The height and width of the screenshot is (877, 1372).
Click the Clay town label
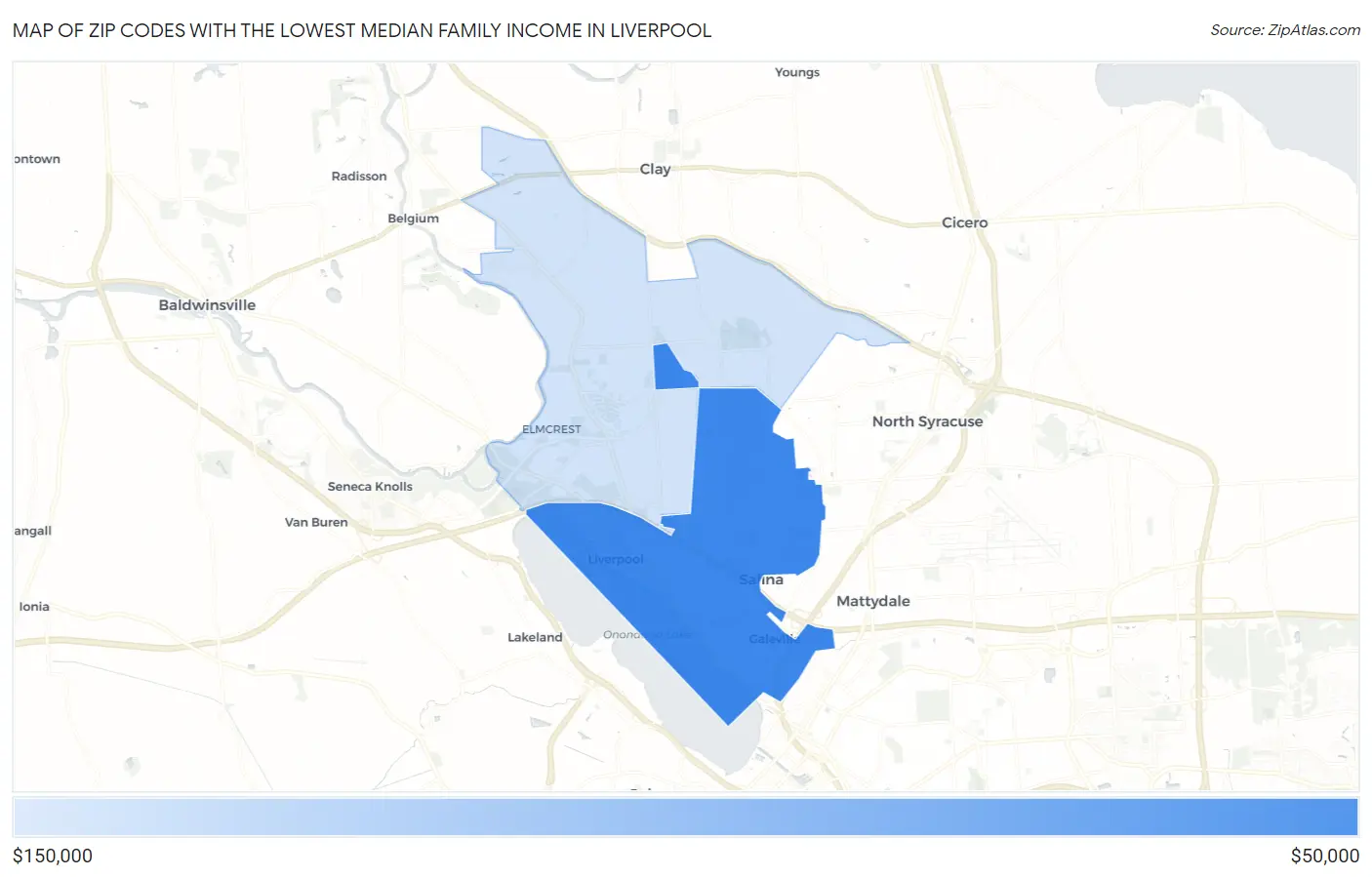click(x=655, y=169)
